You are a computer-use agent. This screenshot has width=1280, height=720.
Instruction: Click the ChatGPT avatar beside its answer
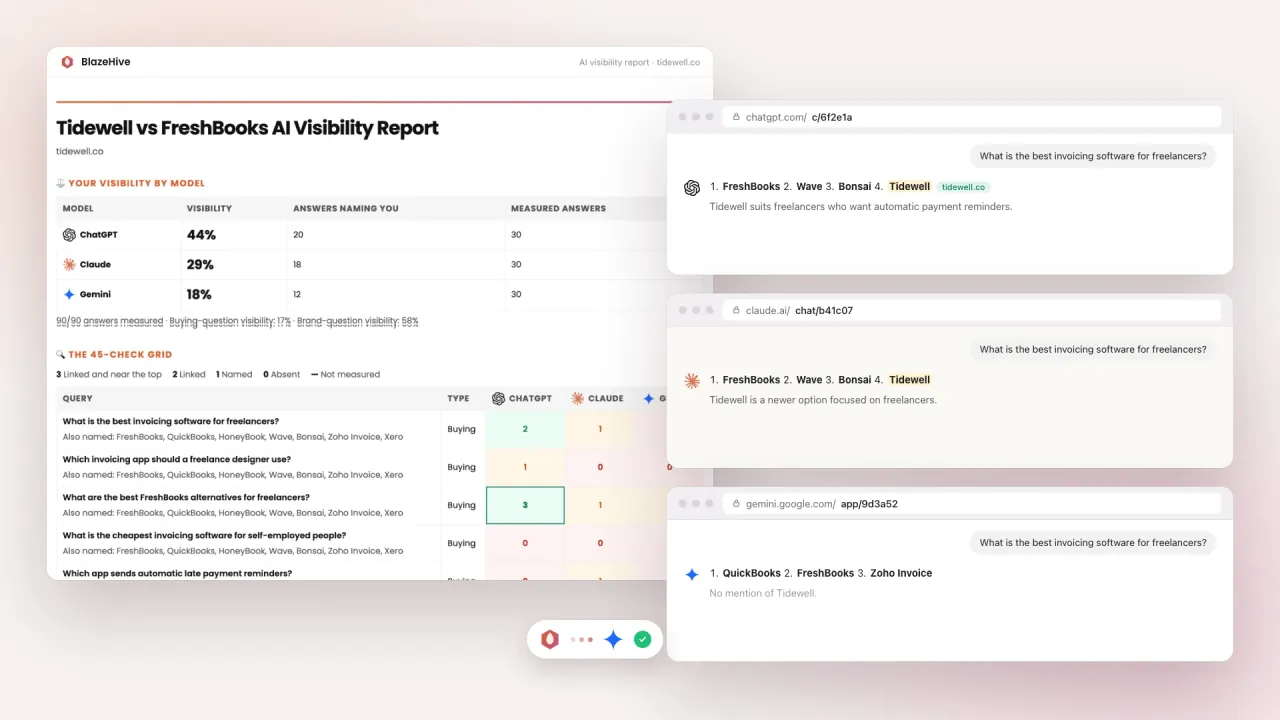[x=691, y=187]
